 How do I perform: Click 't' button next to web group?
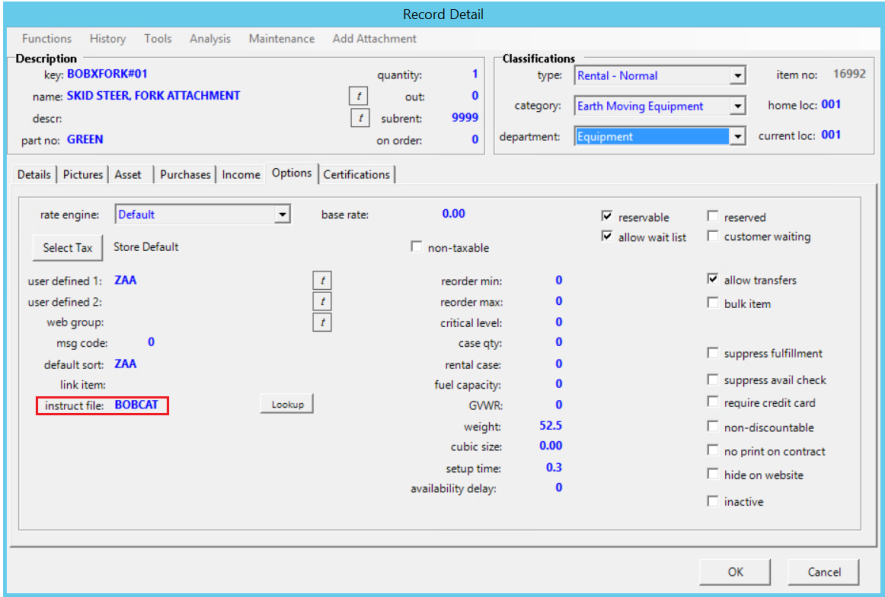click(x=321, y=322)
